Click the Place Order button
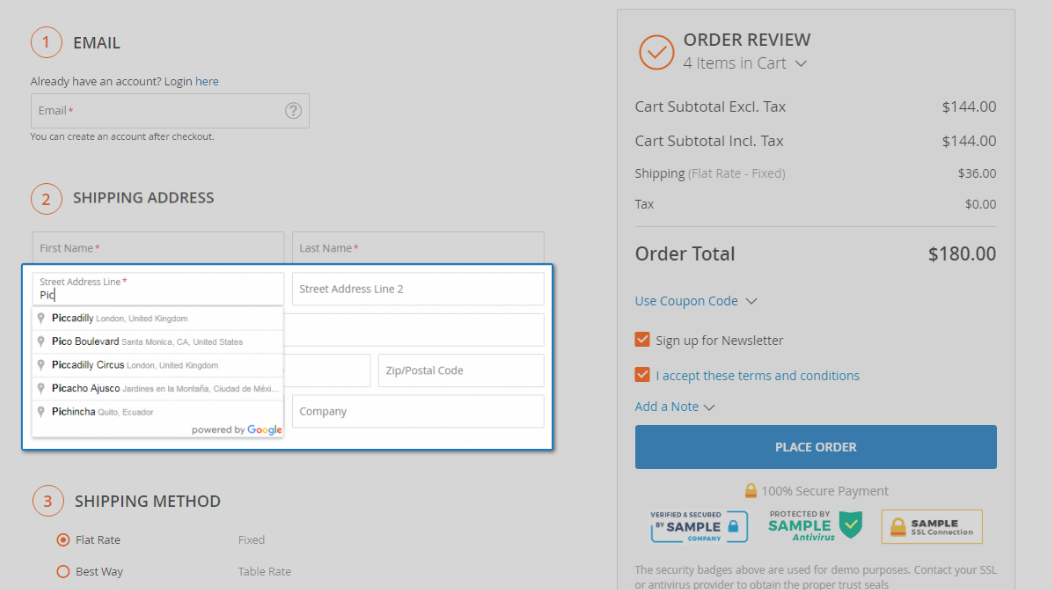The width and height of the screenshot is (1052, 590). coord(815,447)
